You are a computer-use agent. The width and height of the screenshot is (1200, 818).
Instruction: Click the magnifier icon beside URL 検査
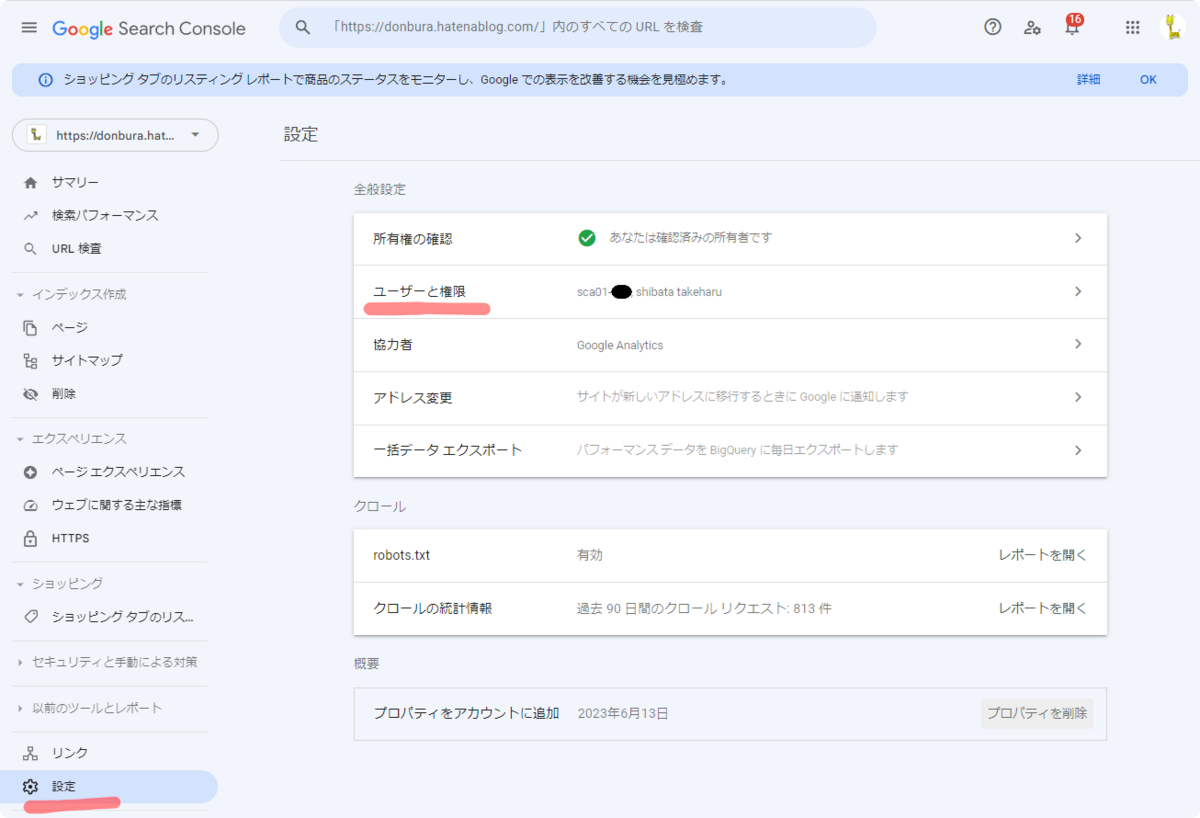31,249
